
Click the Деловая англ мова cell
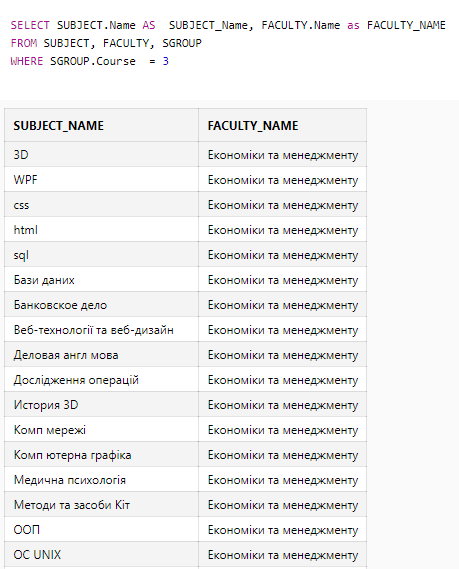pyautogui.click(x=101, y=355)
